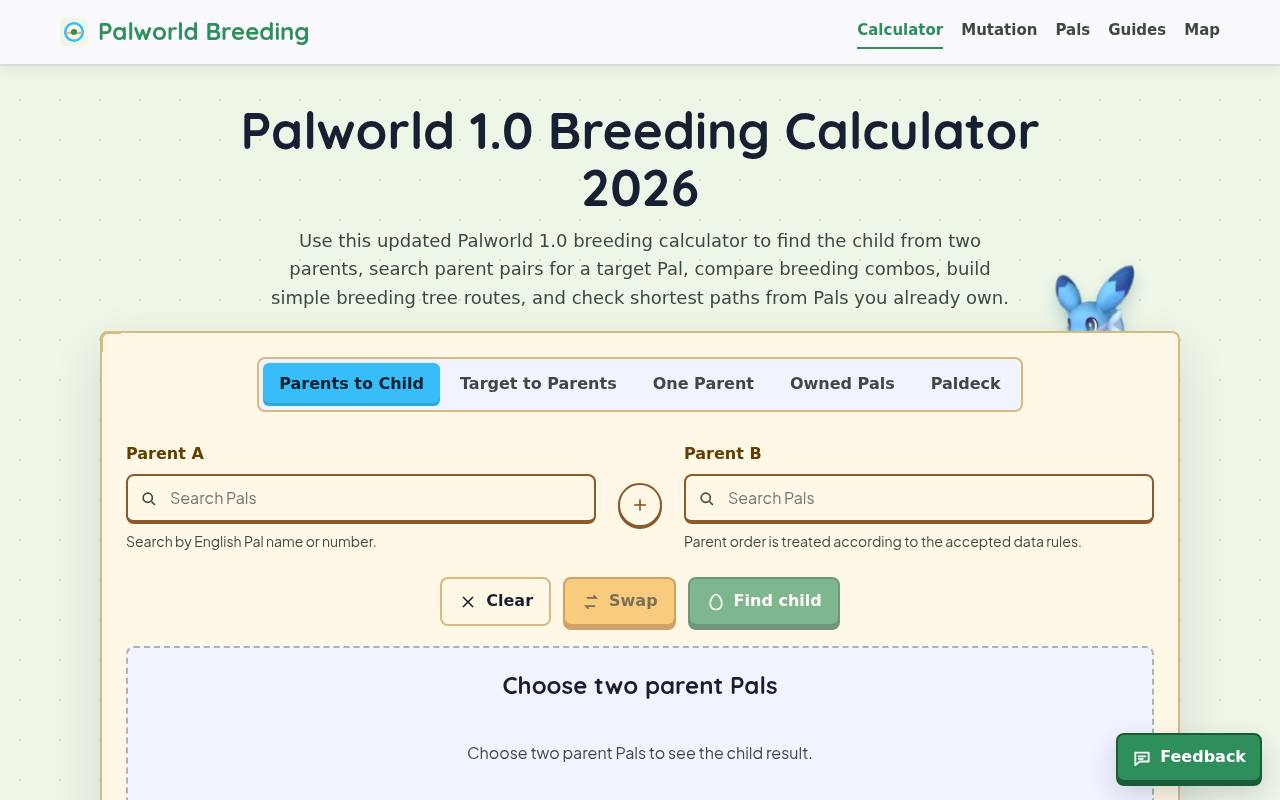Viewport: 1280px width, 800px height.
Task: Switch to the Paldeck tab
Action: pos(966,384)
